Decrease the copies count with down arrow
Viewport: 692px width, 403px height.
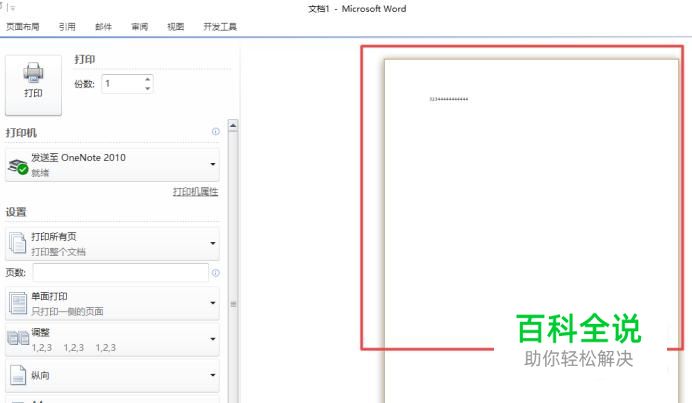[x=148, y=89]
